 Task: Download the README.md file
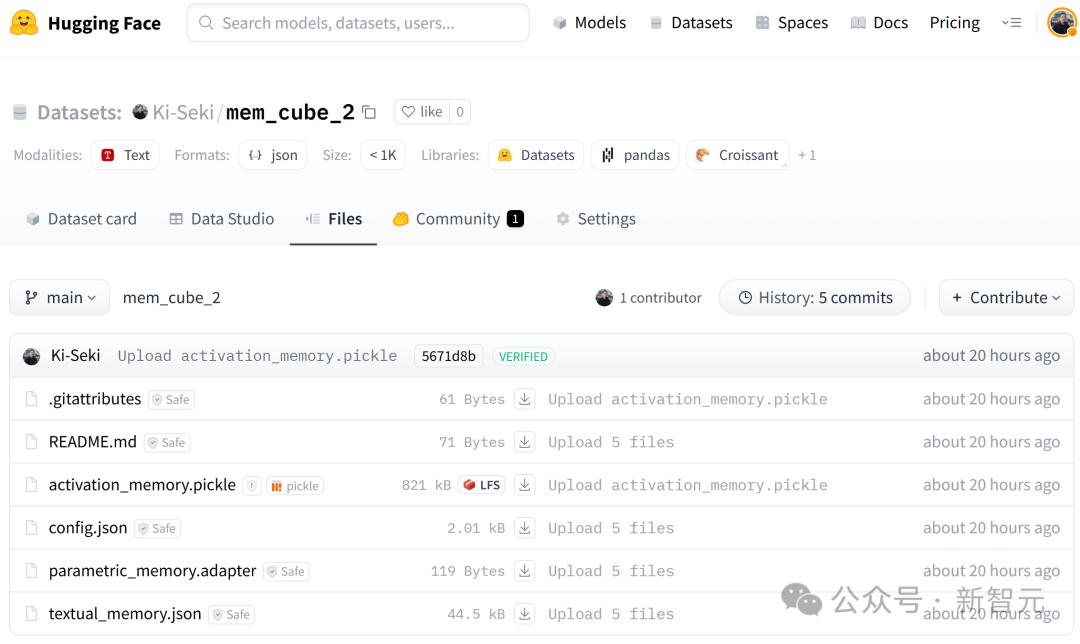[x=525, y=442]
